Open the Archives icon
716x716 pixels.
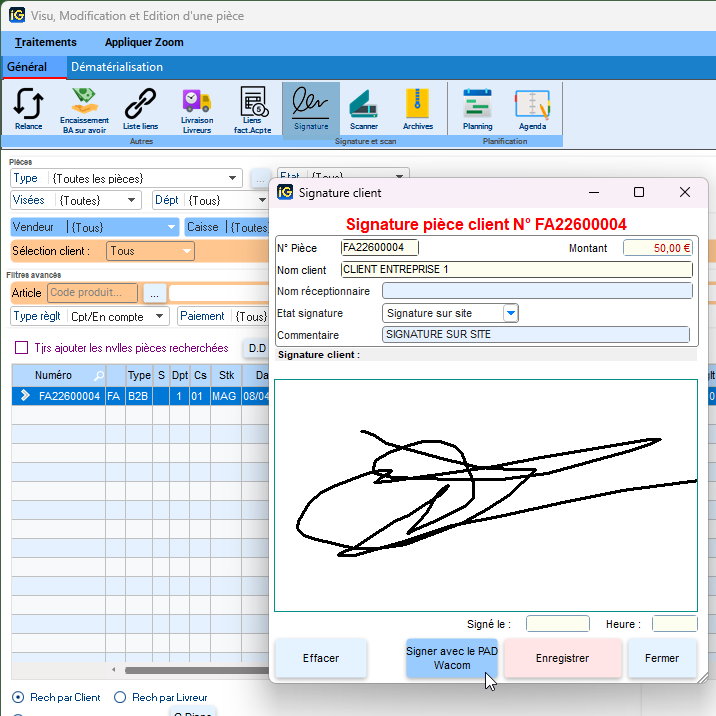point(418,108)
